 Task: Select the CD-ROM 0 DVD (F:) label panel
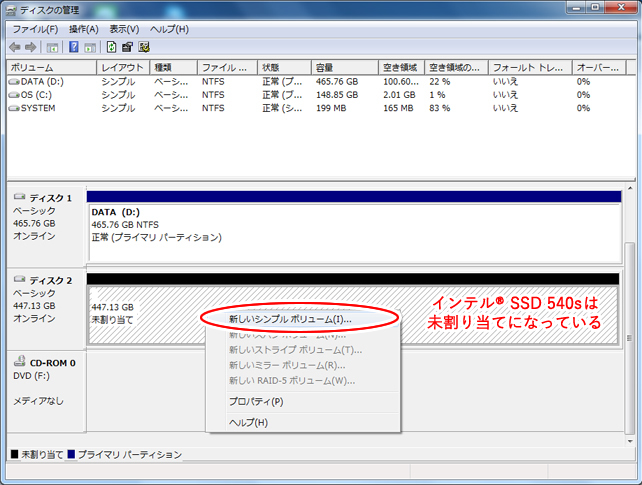[x=46, y=390]
